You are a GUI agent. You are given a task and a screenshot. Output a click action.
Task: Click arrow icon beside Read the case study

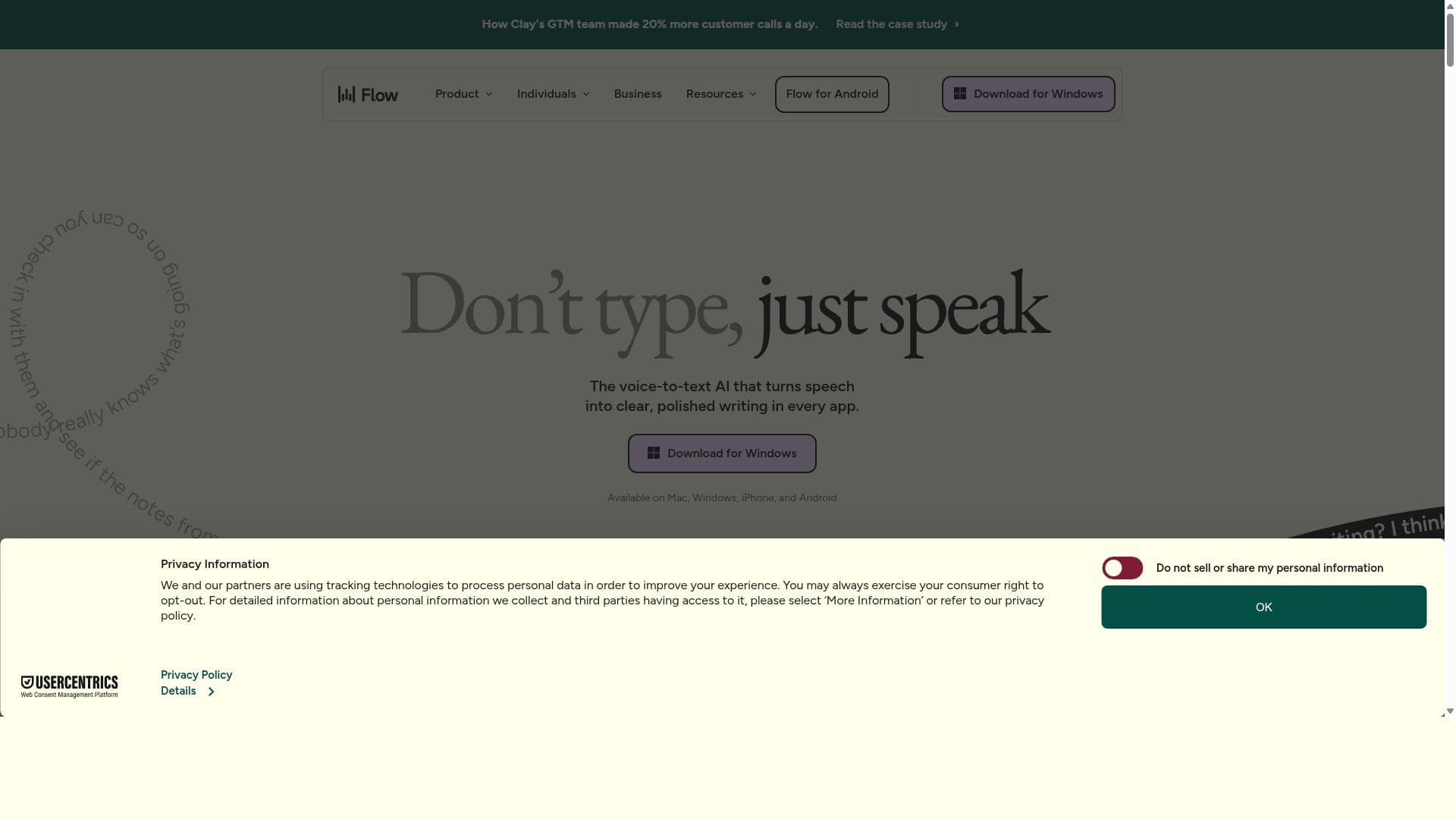[957, 24]
